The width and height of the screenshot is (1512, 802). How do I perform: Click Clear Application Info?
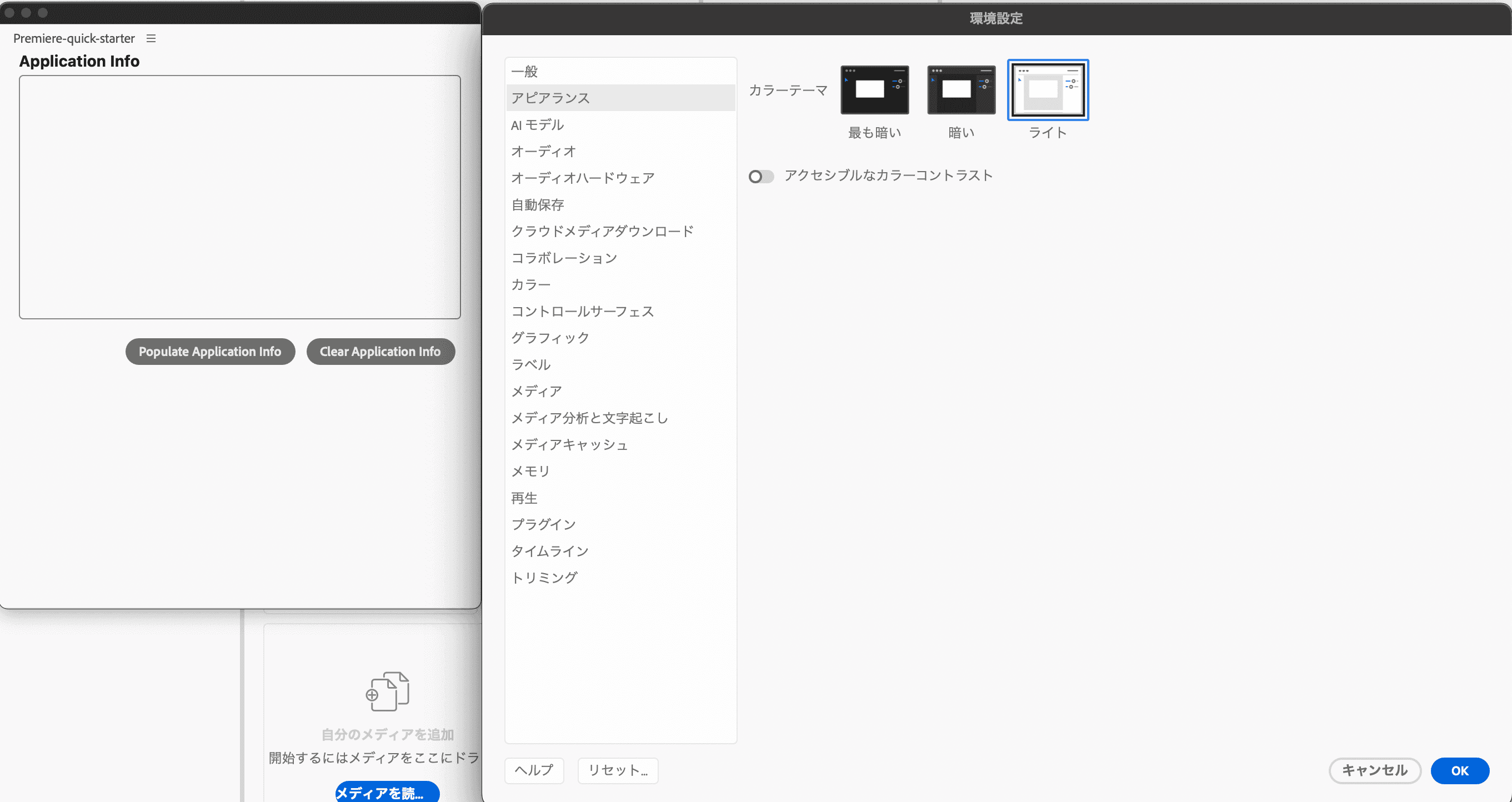coord(380,352)
